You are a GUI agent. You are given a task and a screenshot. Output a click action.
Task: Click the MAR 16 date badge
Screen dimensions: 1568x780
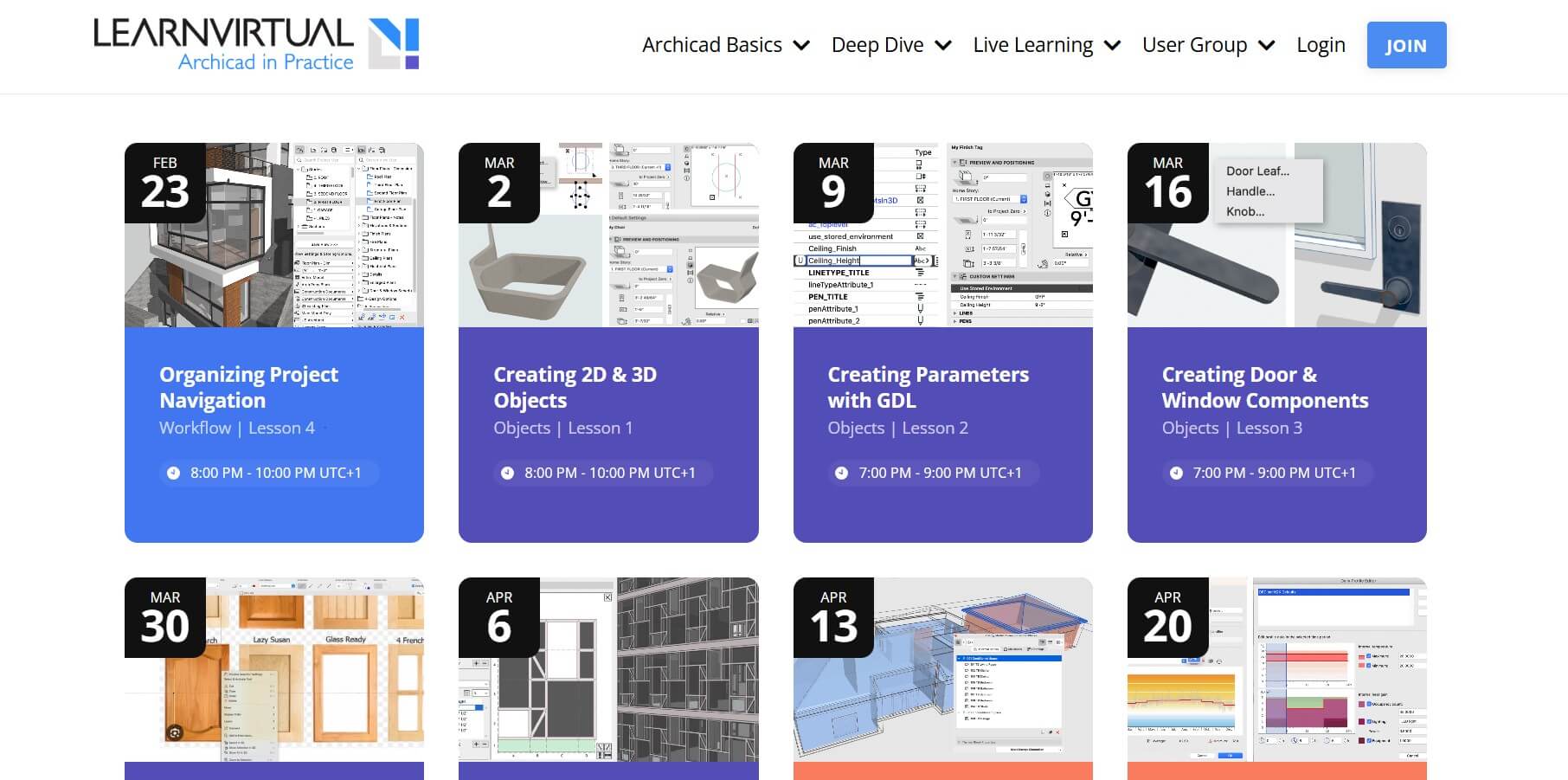(x=1167, y=183)
